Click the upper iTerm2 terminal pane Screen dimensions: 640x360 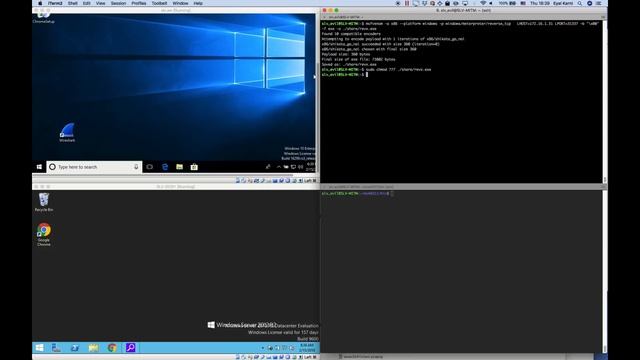click(461, 101)
